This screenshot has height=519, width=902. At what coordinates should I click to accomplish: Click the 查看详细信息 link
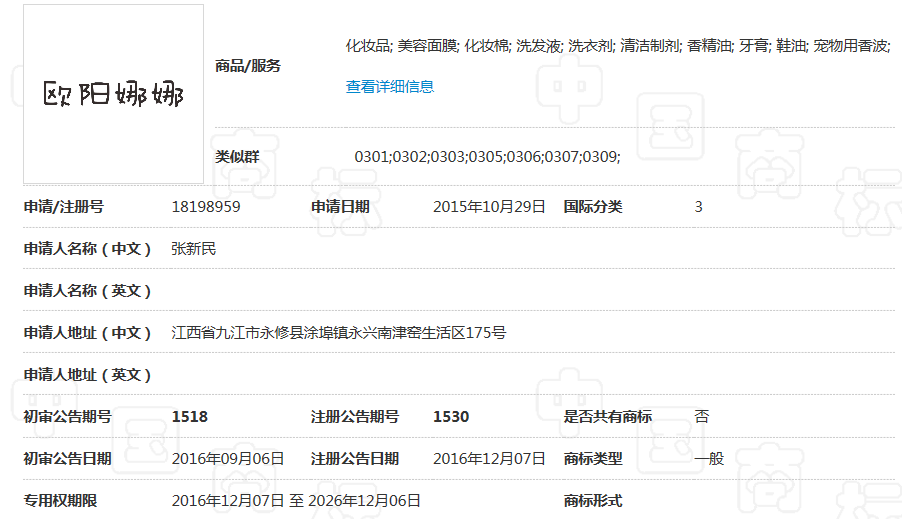click(390, 87)
